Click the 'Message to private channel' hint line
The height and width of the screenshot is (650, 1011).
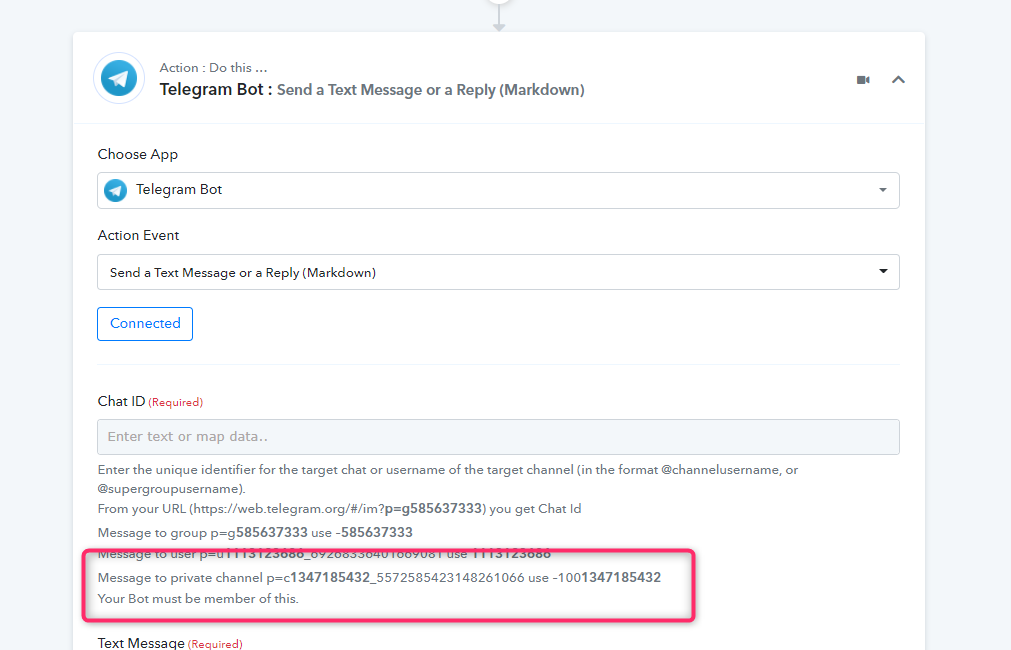tap(379, 578)
